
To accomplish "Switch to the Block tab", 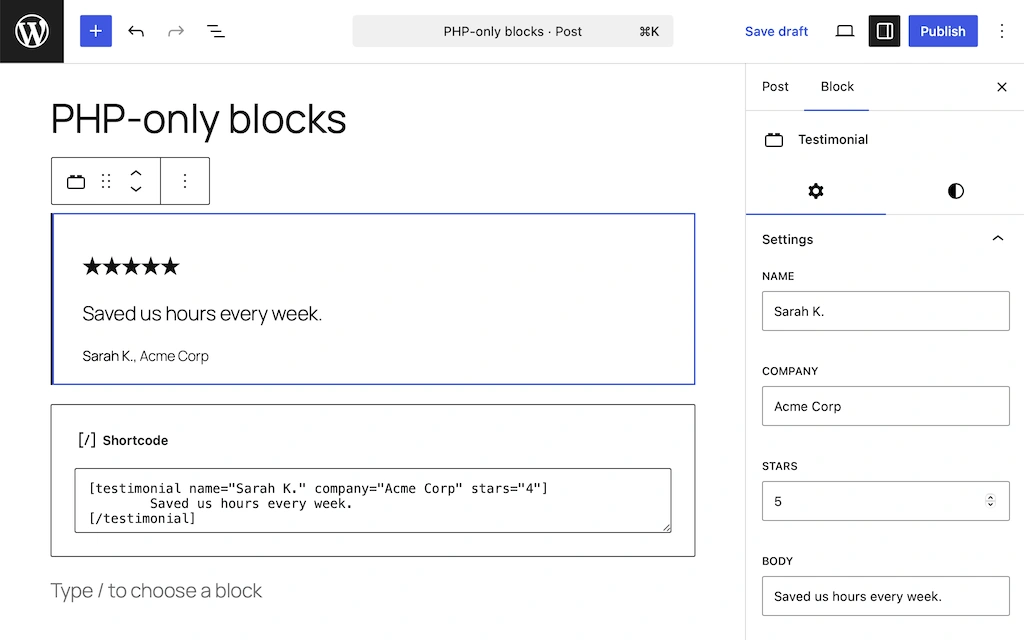I will 837,87.
